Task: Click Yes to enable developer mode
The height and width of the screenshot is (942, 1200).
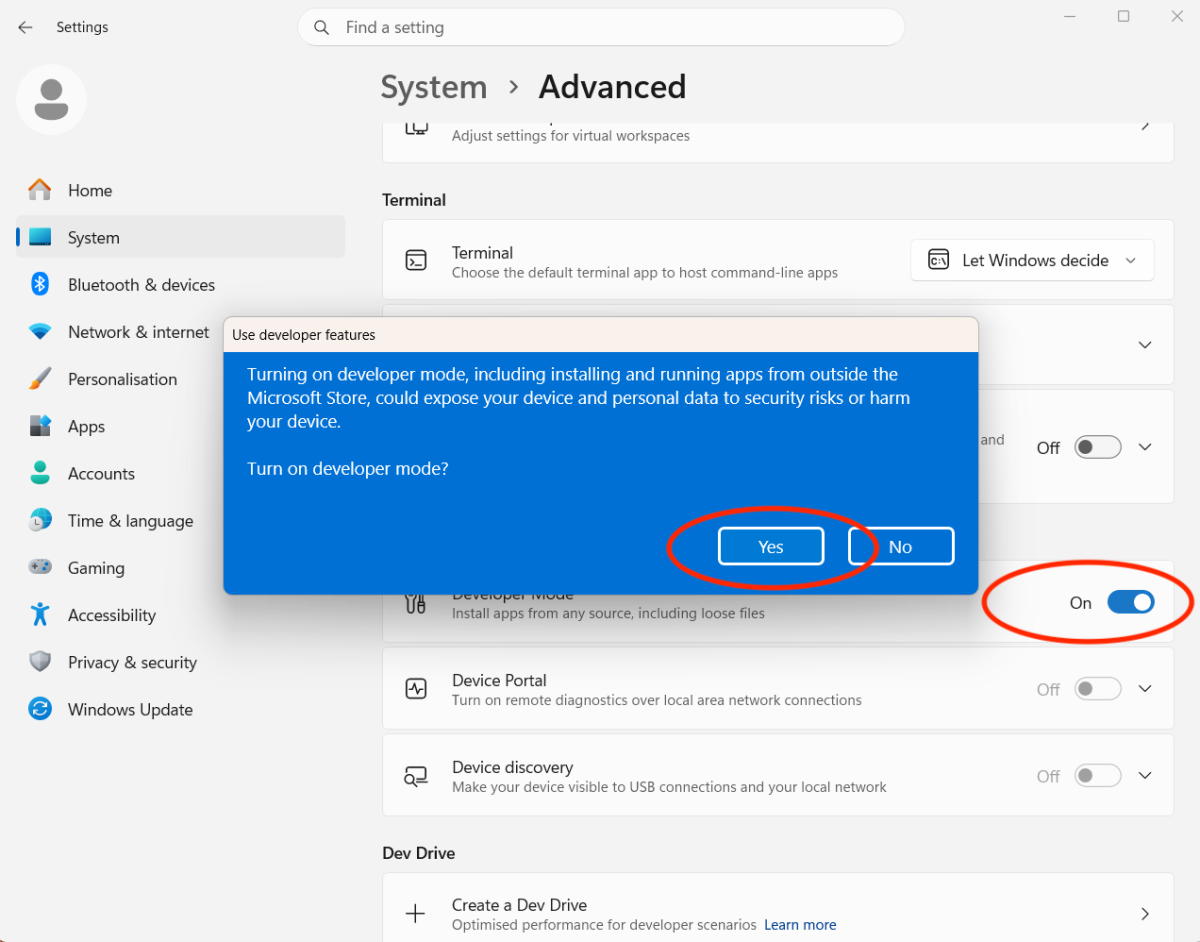Action: click(771, 546)
